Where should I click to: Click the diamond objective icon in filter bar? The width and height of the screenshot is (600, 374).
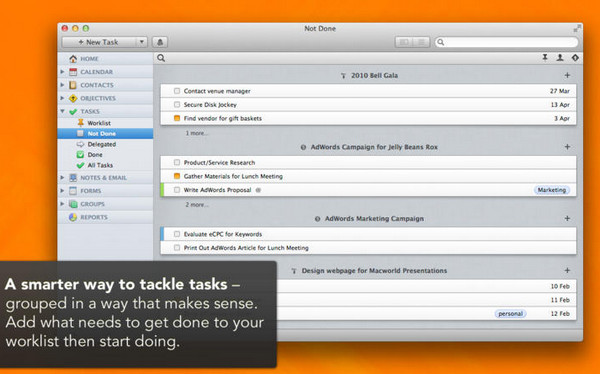[575, 58]
